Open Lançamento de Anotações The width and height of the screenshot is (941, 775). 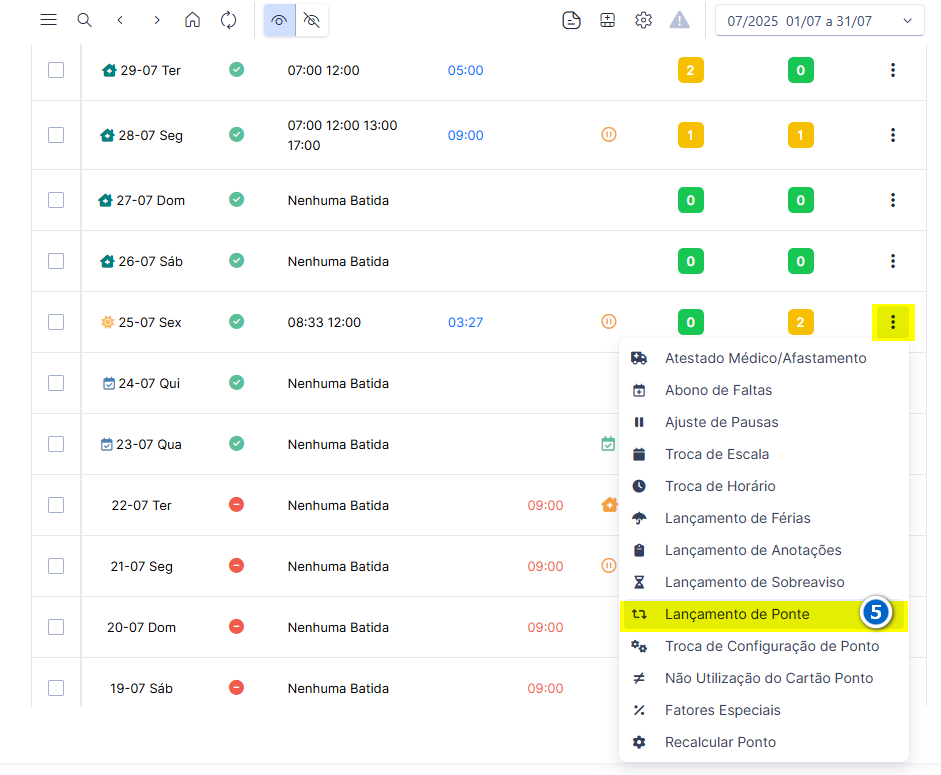click(x=763, y=550)
